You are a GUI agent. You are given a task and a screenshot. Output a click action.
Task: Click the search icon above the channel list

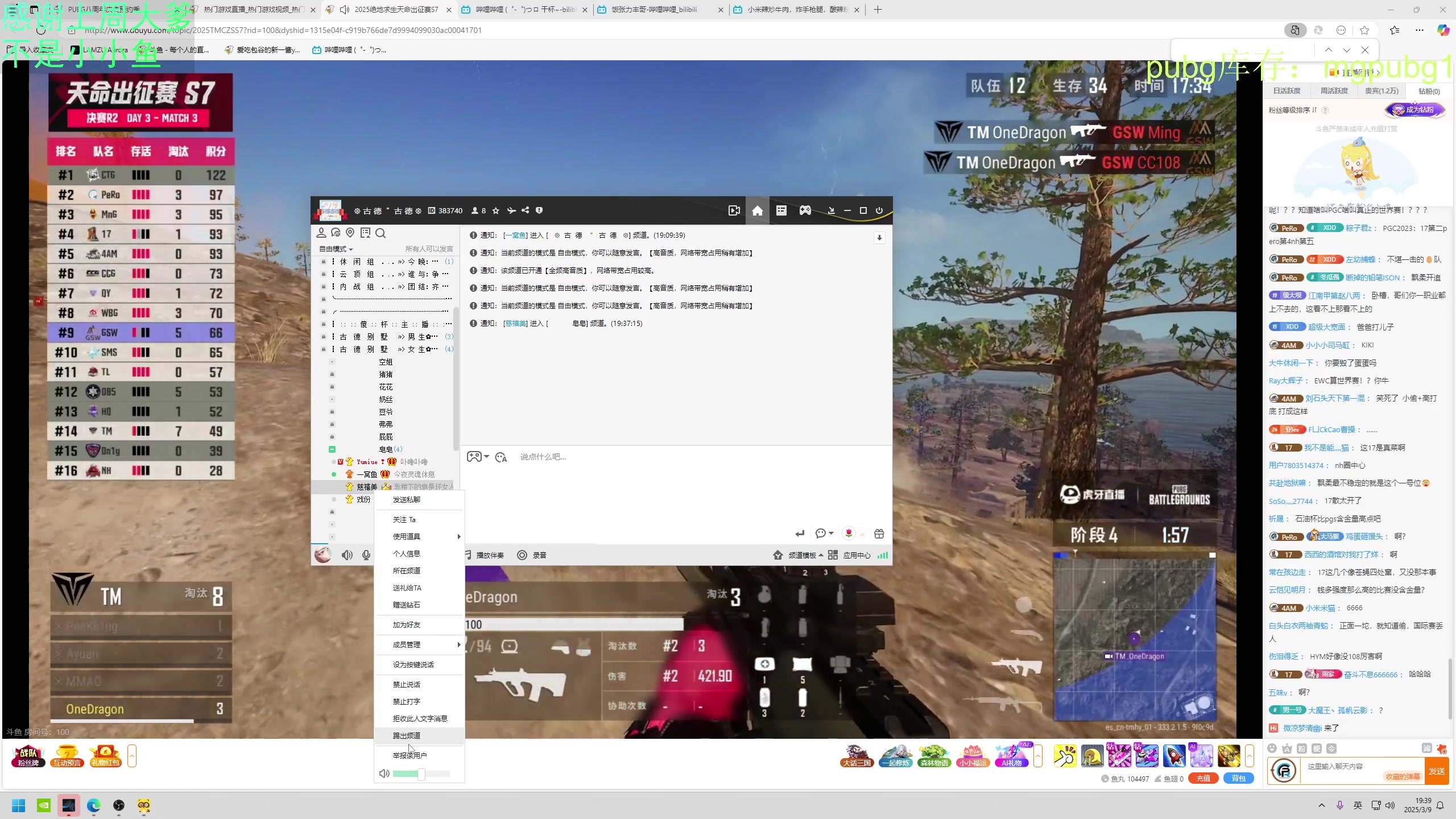380,233
